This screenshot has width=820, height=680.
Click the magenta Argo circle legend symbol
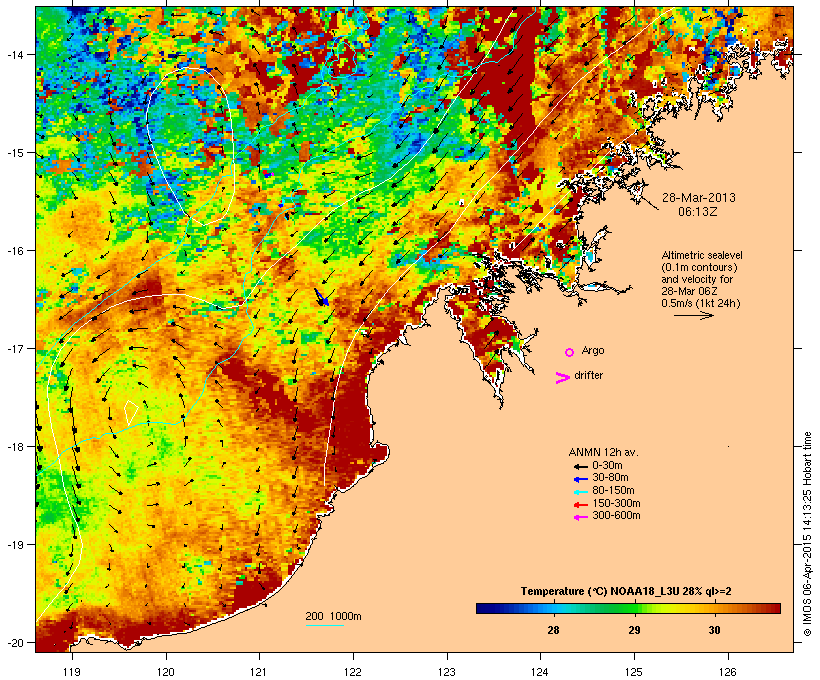pyautogui.click(x=570, y=352)
